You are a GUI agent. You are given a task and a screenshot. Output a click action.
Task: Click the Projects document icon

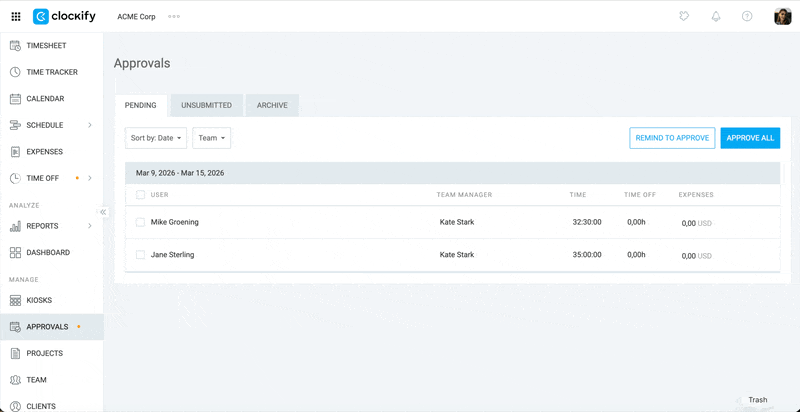[15, 353]
